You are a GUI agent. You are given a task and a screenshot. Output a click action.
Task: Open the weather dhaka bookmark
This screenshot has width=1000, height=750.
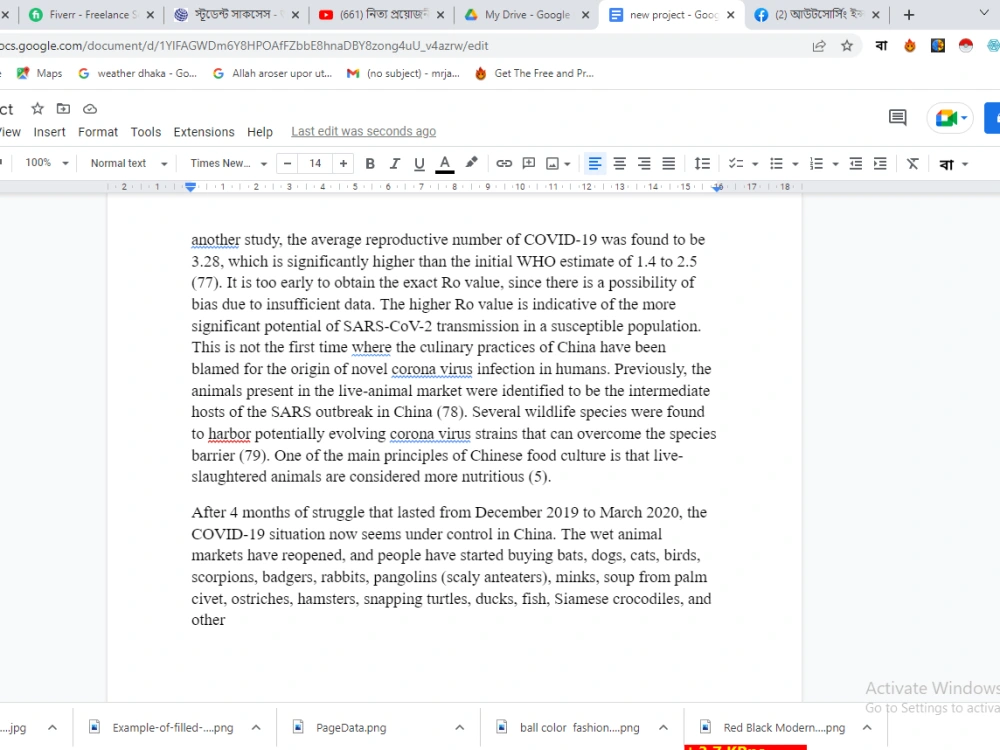coord(138,73)
